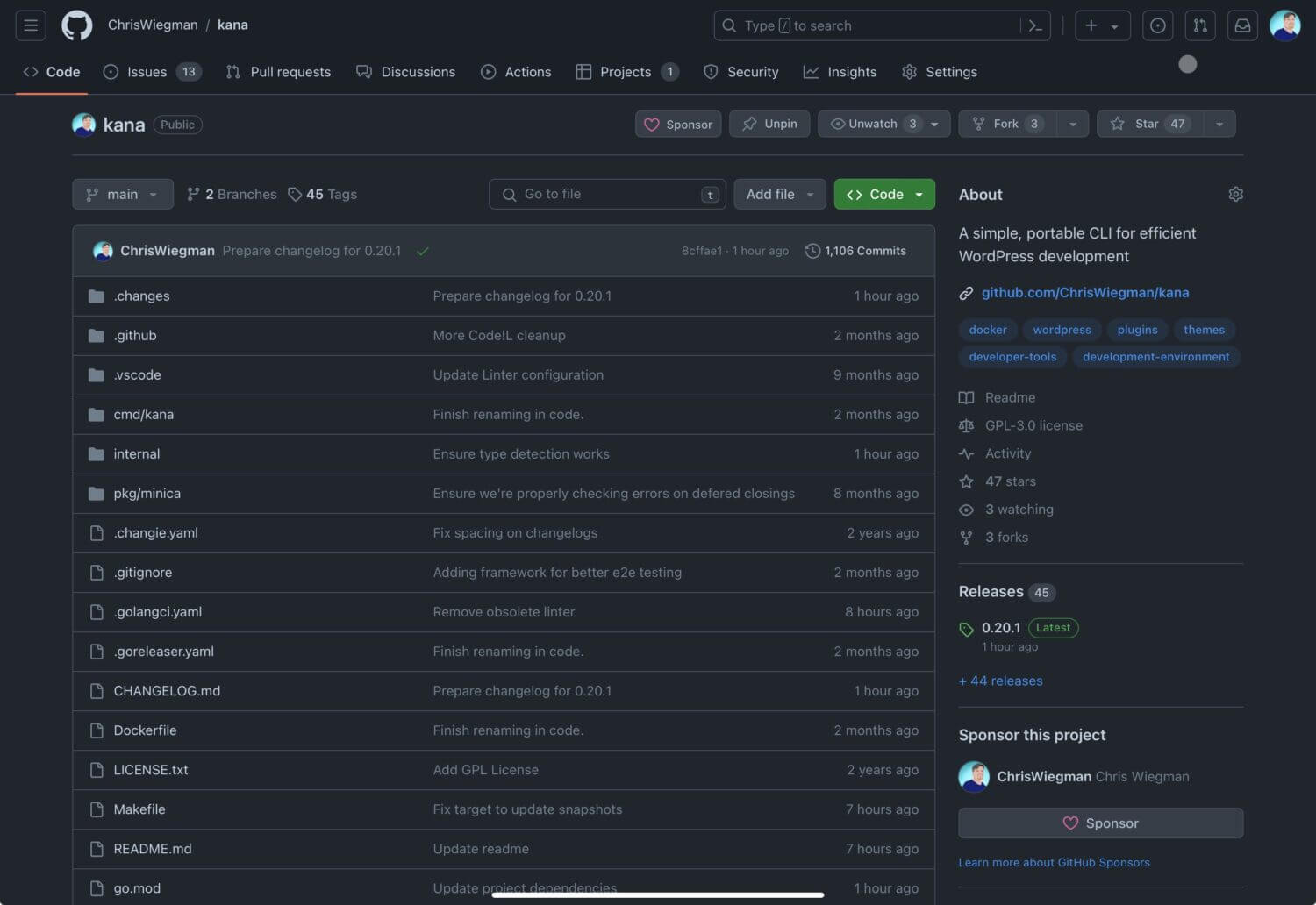Unpin the repository
Viewport: 1316px width, 905px height.
769,124
